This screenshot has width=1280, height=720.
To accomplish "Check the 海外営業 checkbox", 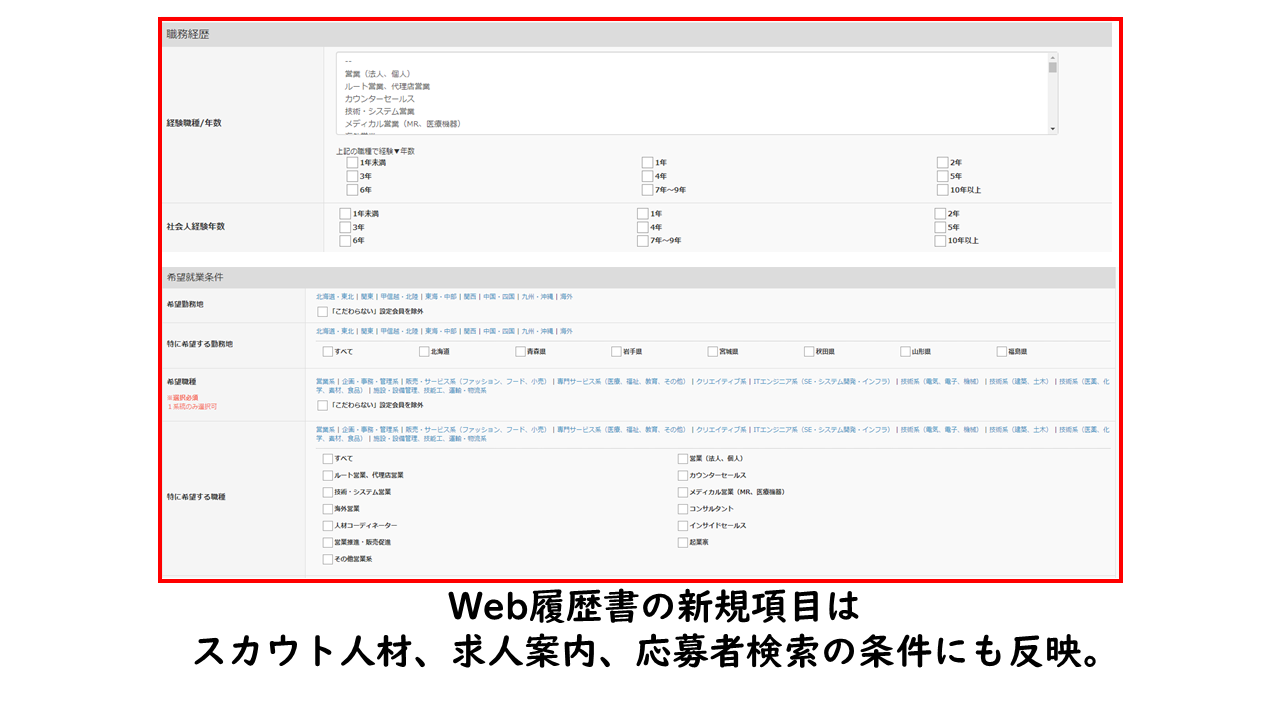I will (x=328, y=508).
